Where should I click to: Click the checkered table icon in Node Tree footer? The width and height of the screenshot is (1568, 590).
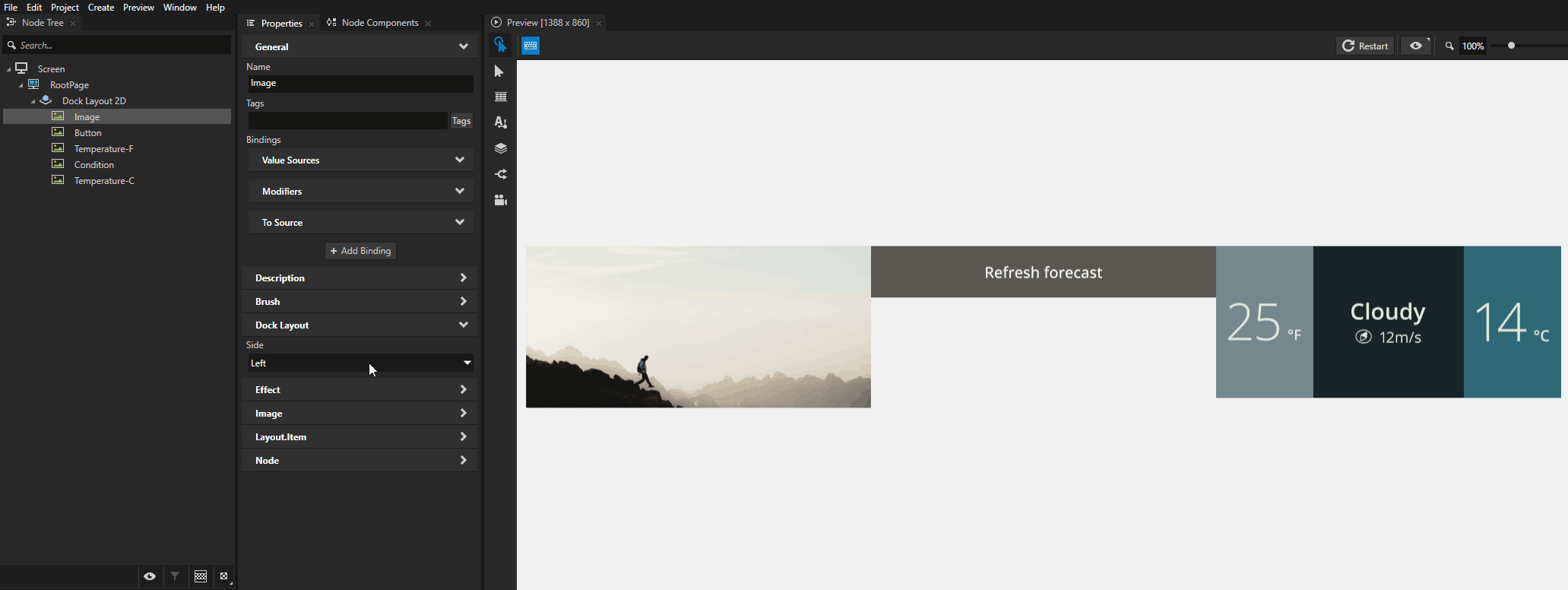201,576
